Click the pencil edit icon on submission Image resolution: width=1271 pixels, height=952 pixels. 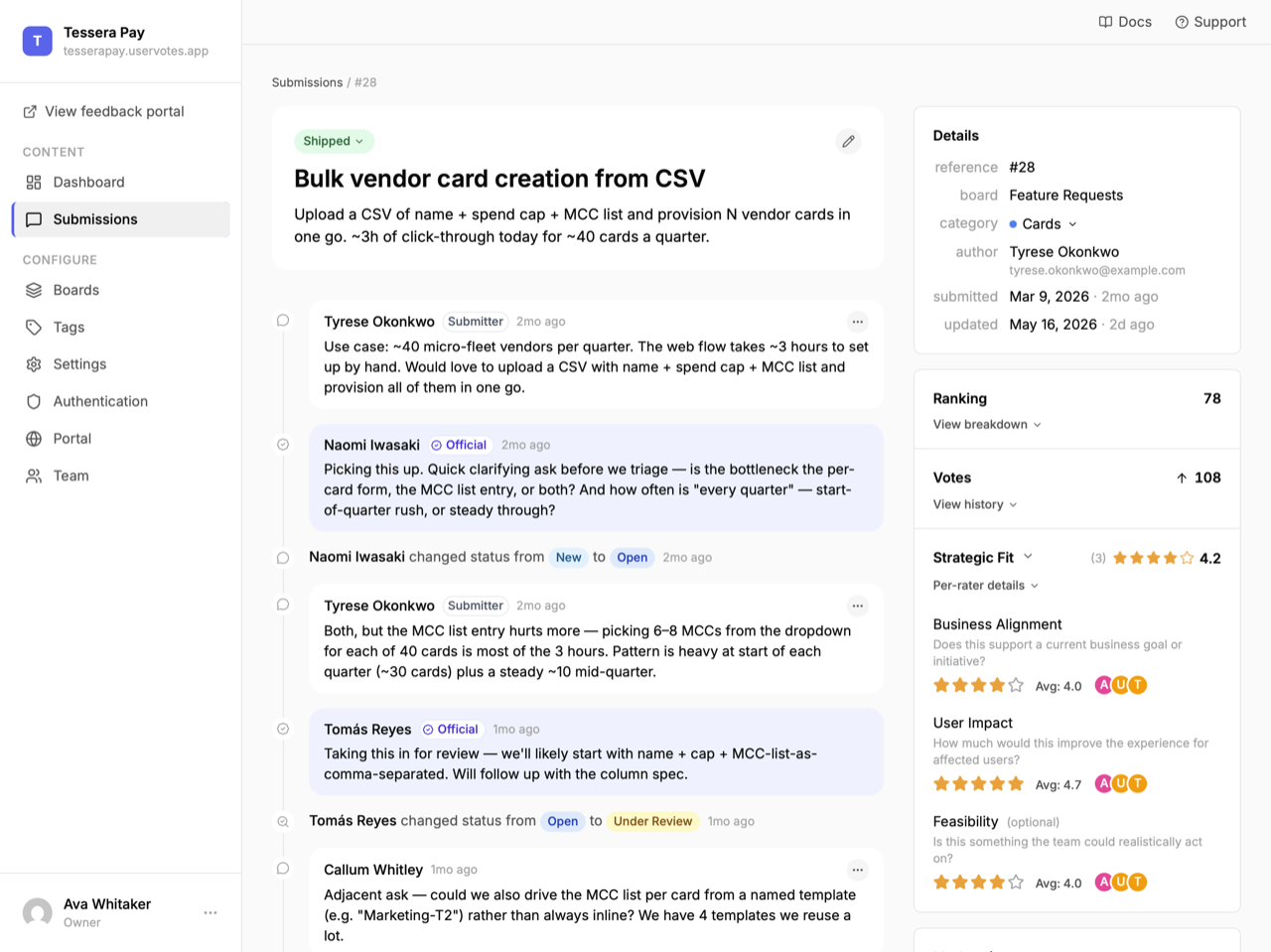pyautogui.click(x=848, y=141)
